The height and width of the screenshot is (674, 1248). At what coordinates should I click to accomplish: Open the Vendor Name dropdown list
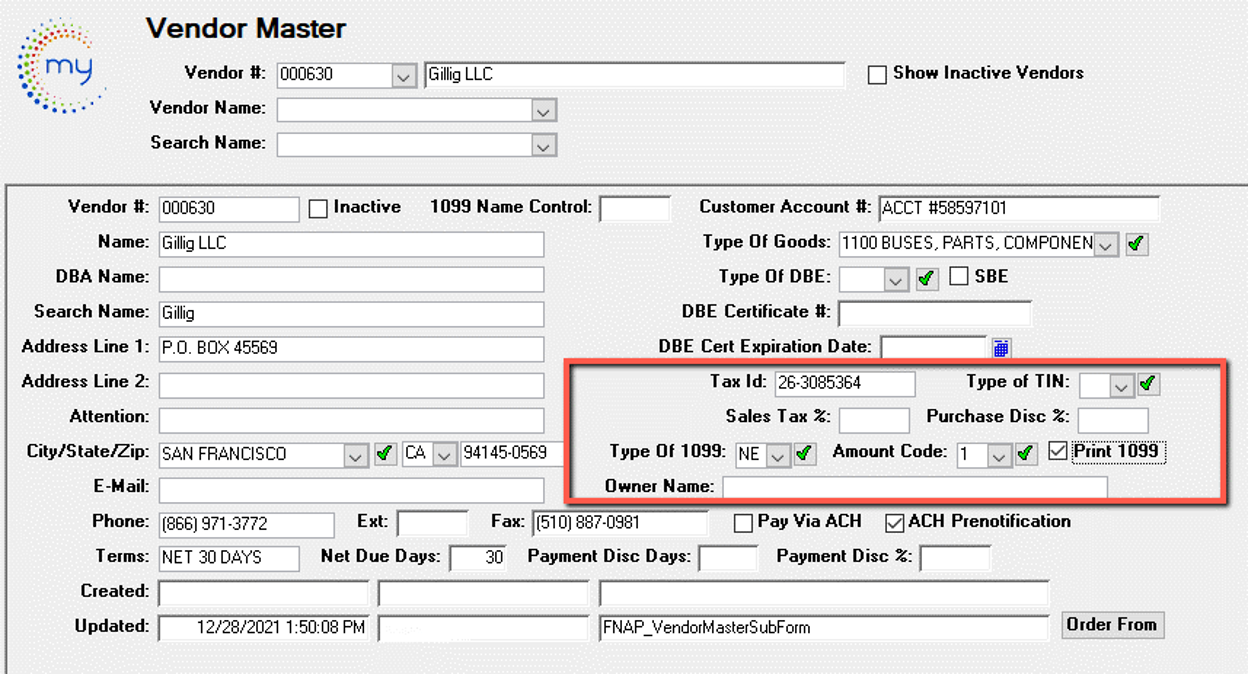coord(543,110)
